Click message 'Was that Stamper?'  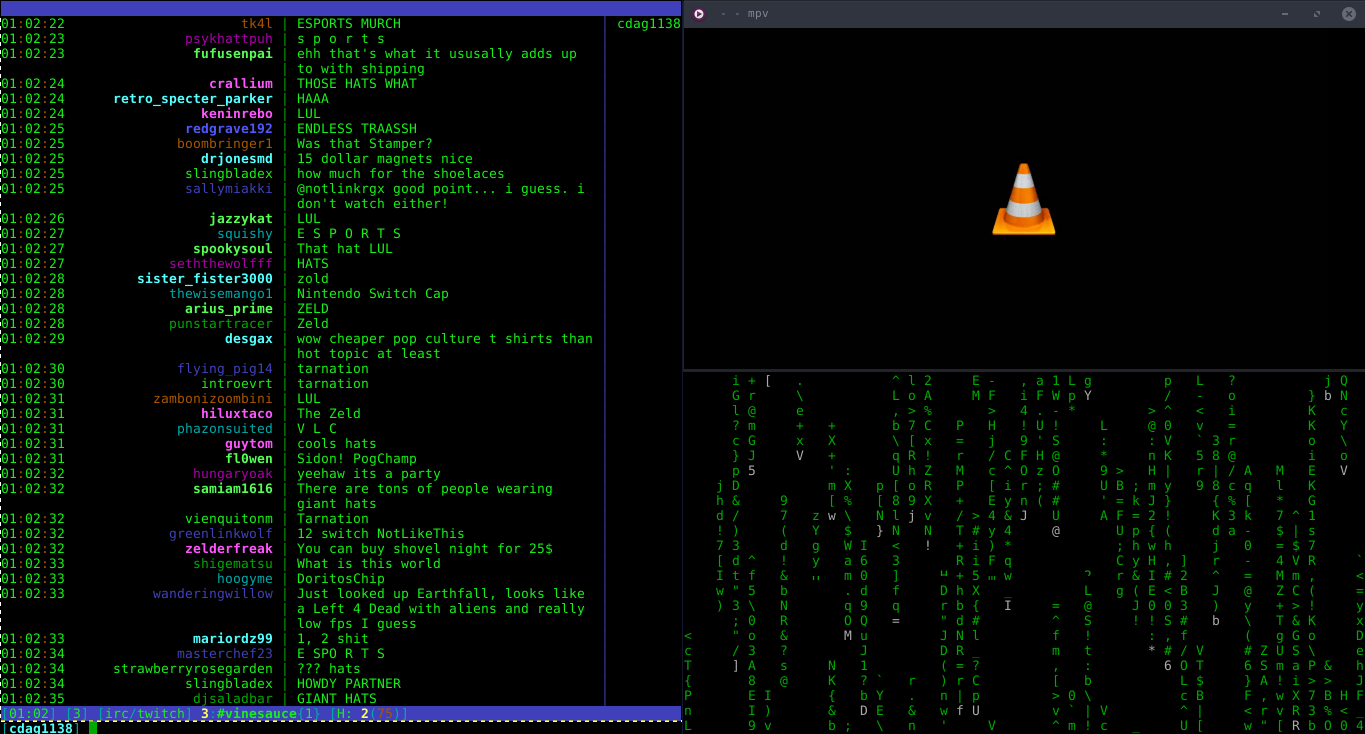pos(365,144)
